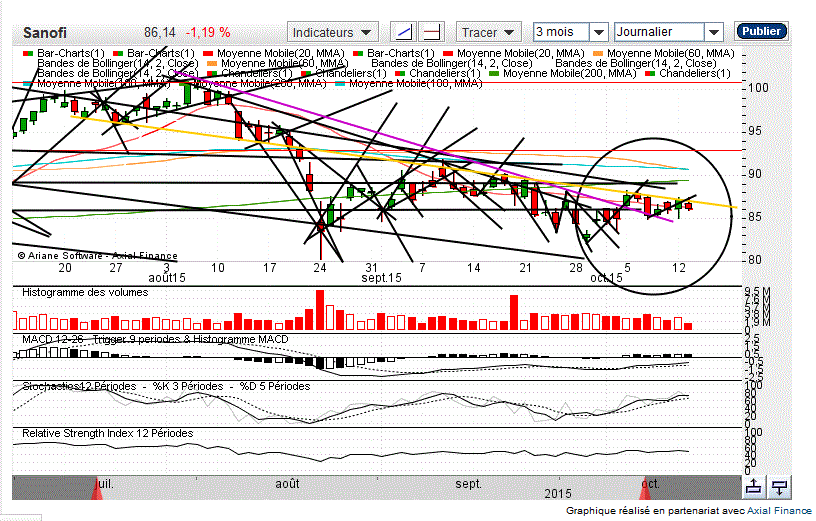Click the Relative Strength Index panel title

coord(107,433)
